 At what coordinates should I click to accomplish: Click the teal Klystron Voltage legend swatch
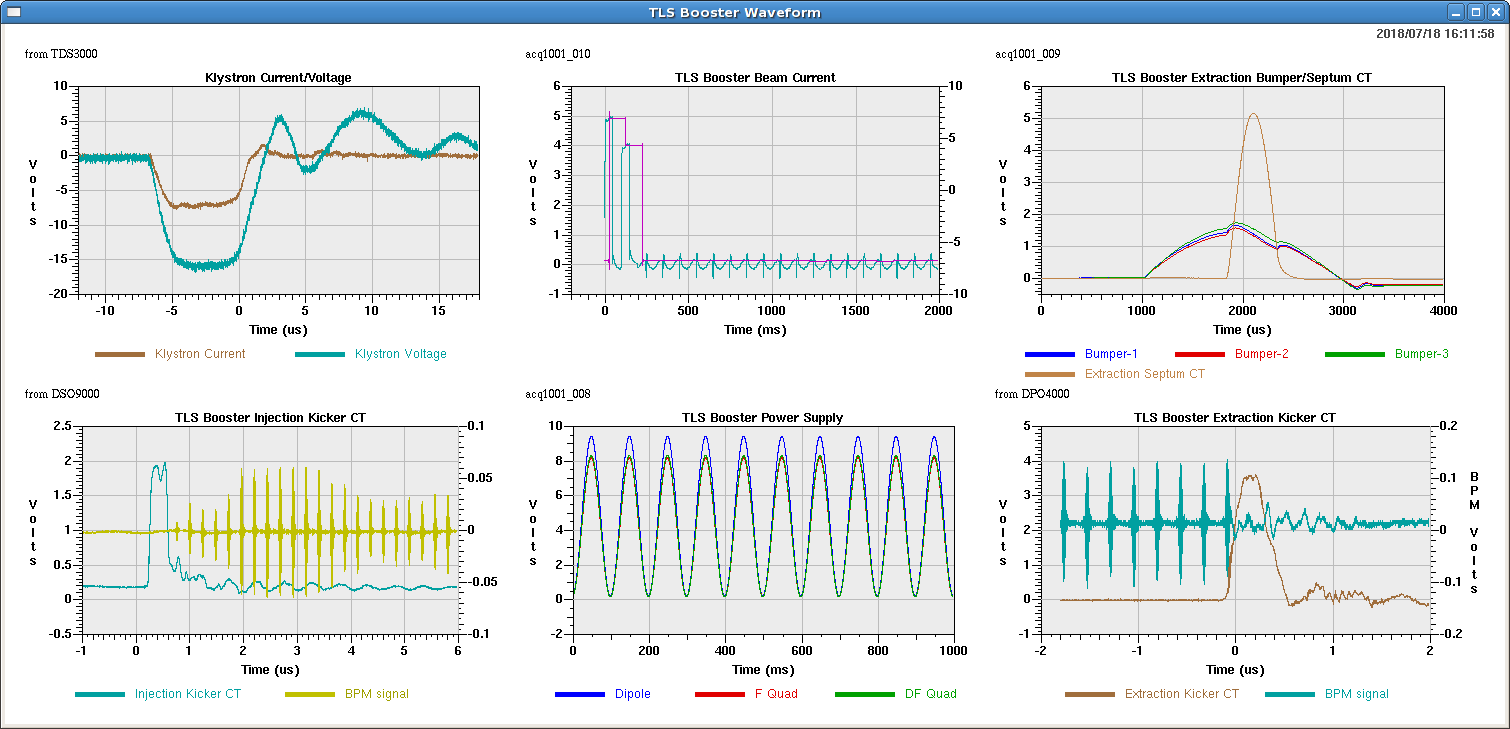(320, 354)
